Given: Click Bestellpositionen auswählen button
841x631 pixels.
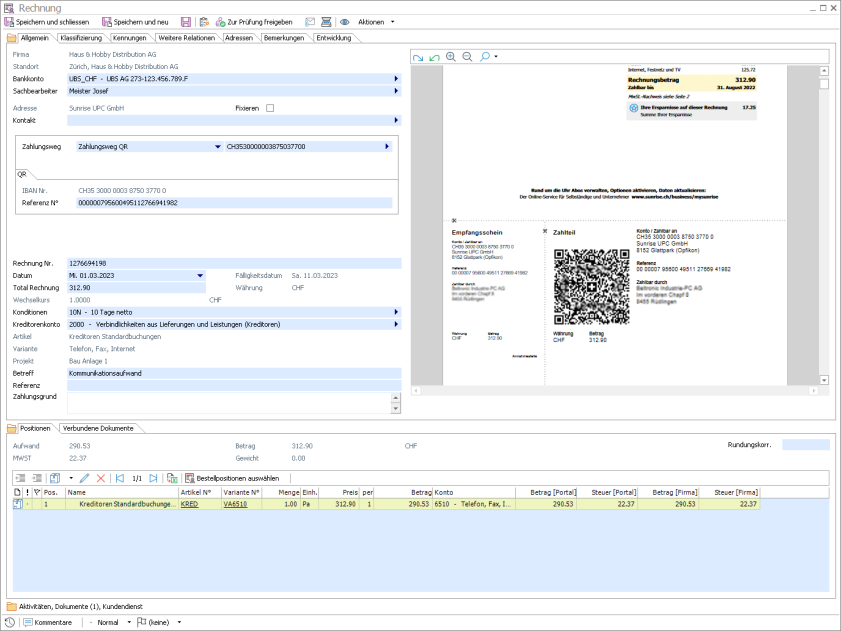Looking at the screenshot, I should [x=230, y=478].
